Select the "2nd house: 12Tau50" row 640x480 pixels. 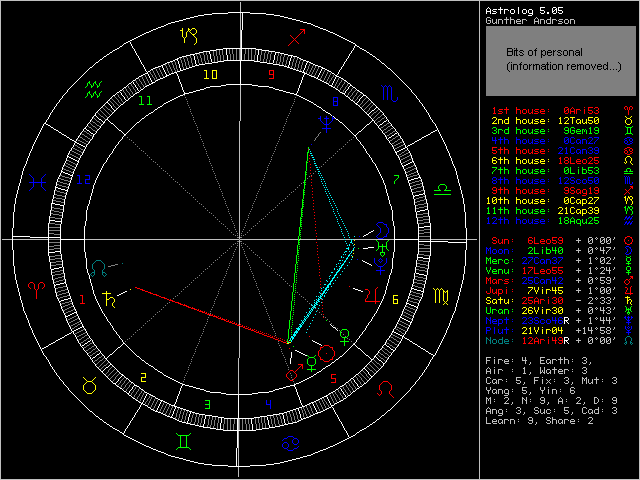coord(562,121)
